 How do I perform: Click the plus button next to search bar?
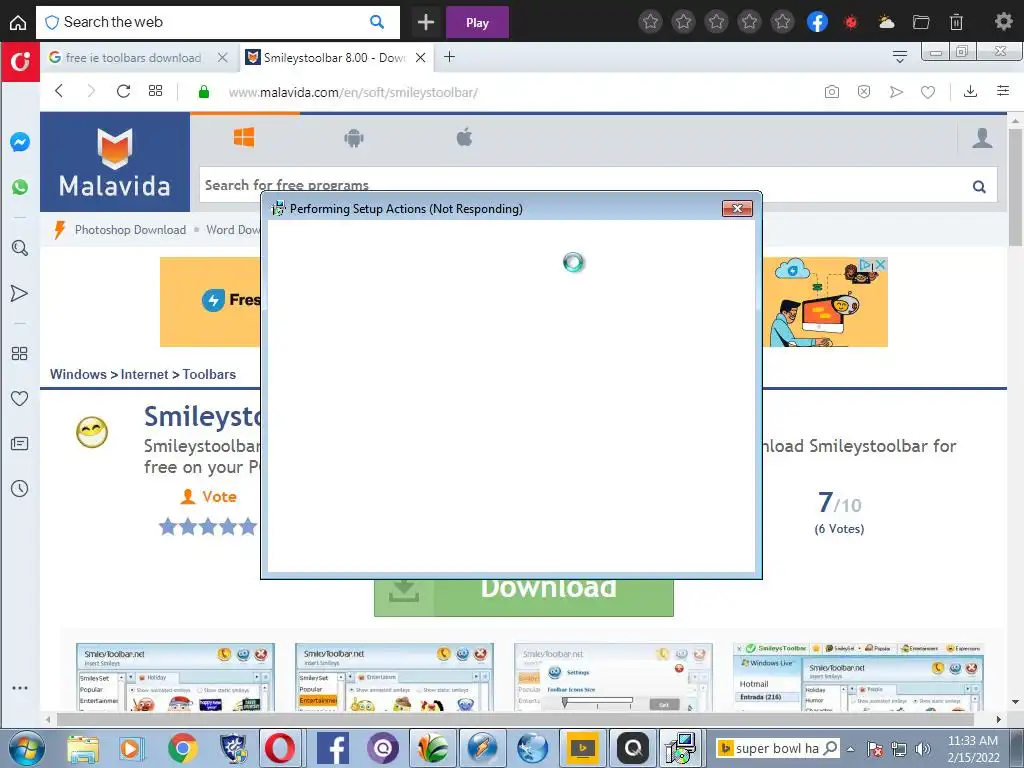point(426,22)
